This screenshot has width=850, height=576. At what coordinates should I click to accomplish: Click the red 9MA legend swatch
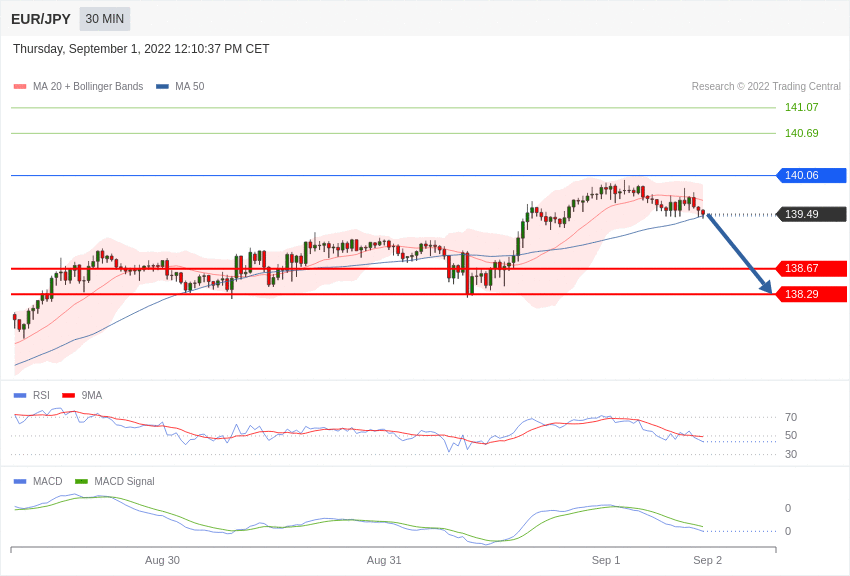click(69, 396)
